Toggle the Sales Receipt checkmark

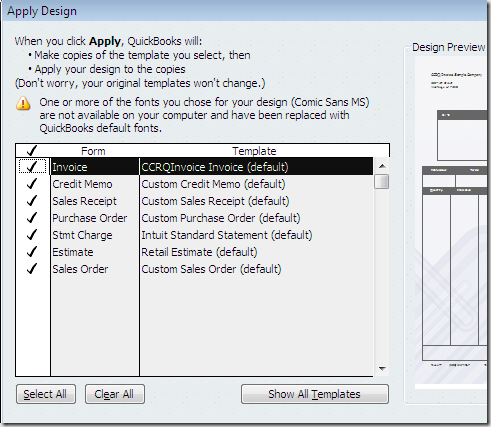(x=32, y=201)
